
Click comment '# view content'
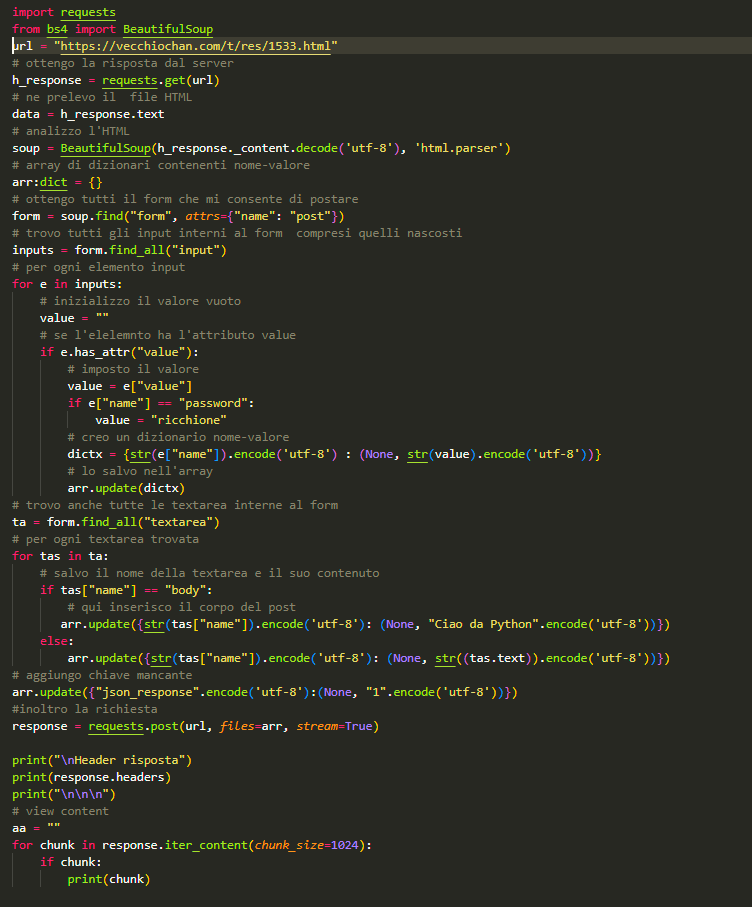tap(60, 812)
